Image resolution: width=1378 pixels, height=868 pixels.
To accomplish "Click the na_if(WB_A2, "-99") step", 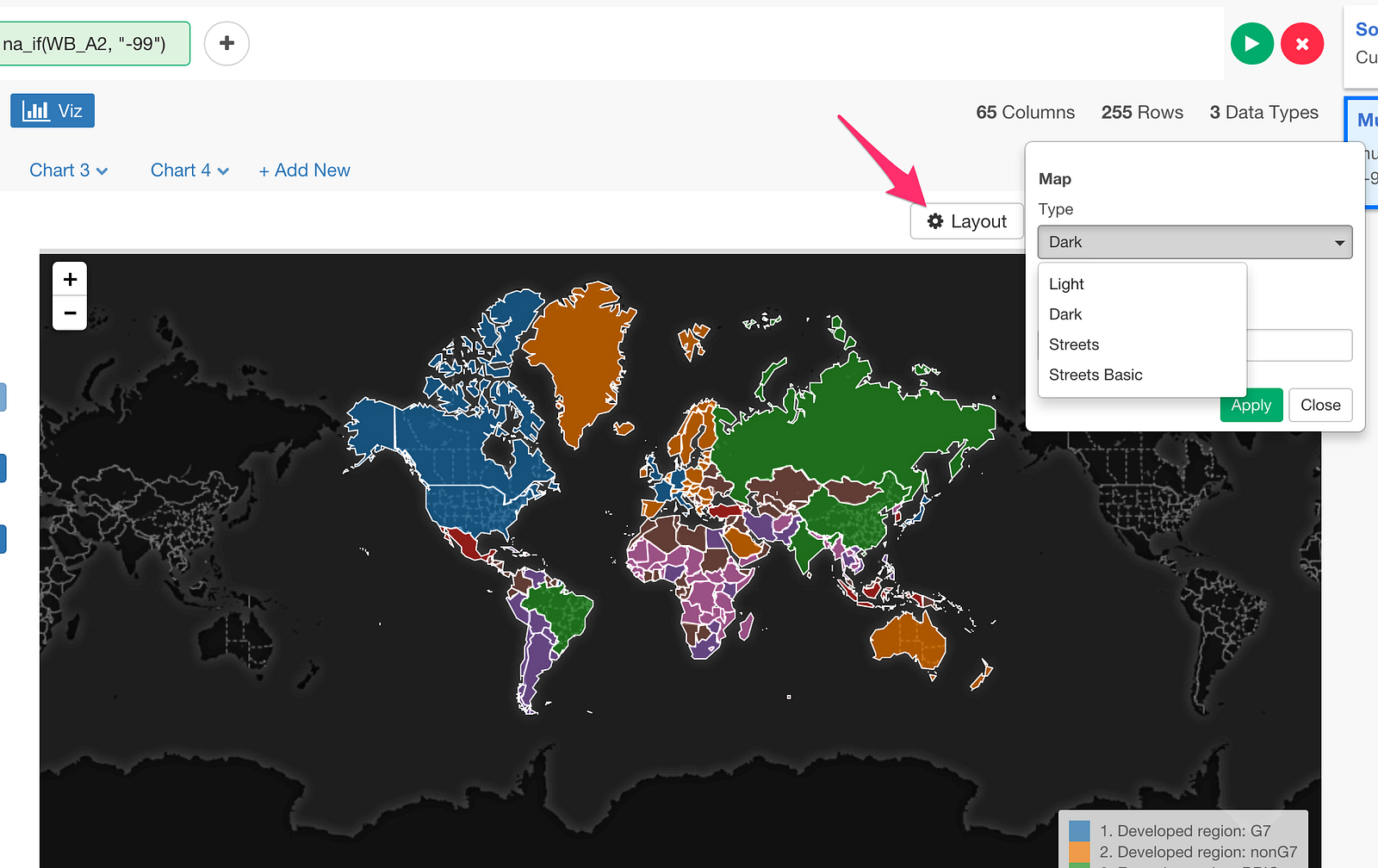I will point(93,44).
